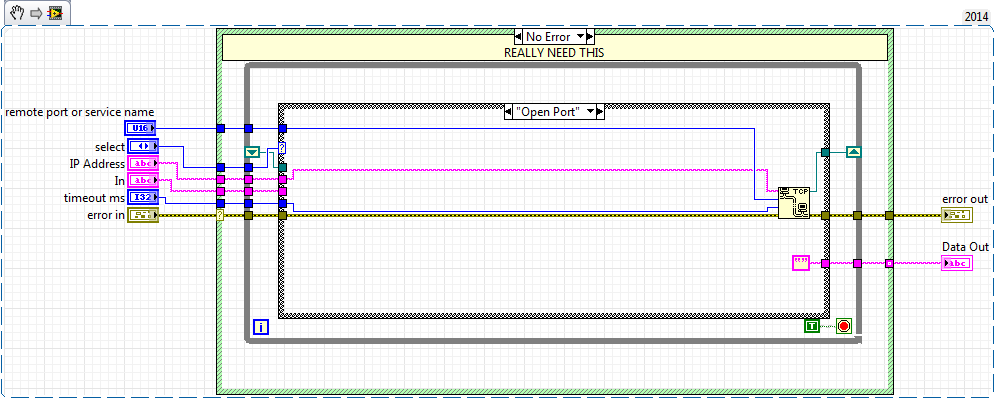Image resolution: width=995 pixels, height=399 pixels.
Task: Click the loop stop condition terminal
Action: coord(844,326)
